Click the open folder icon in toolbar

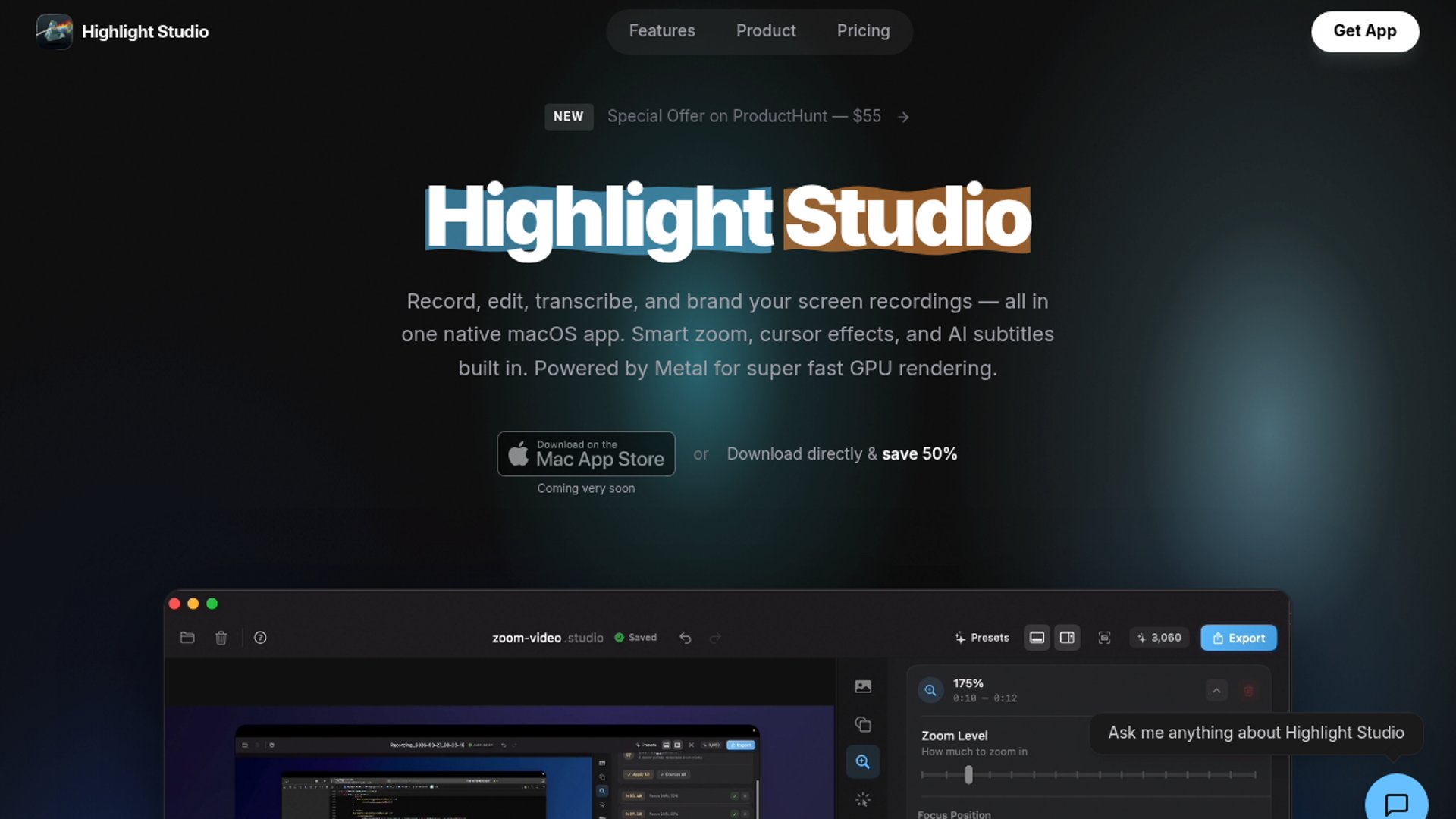[x=187, y=638]
